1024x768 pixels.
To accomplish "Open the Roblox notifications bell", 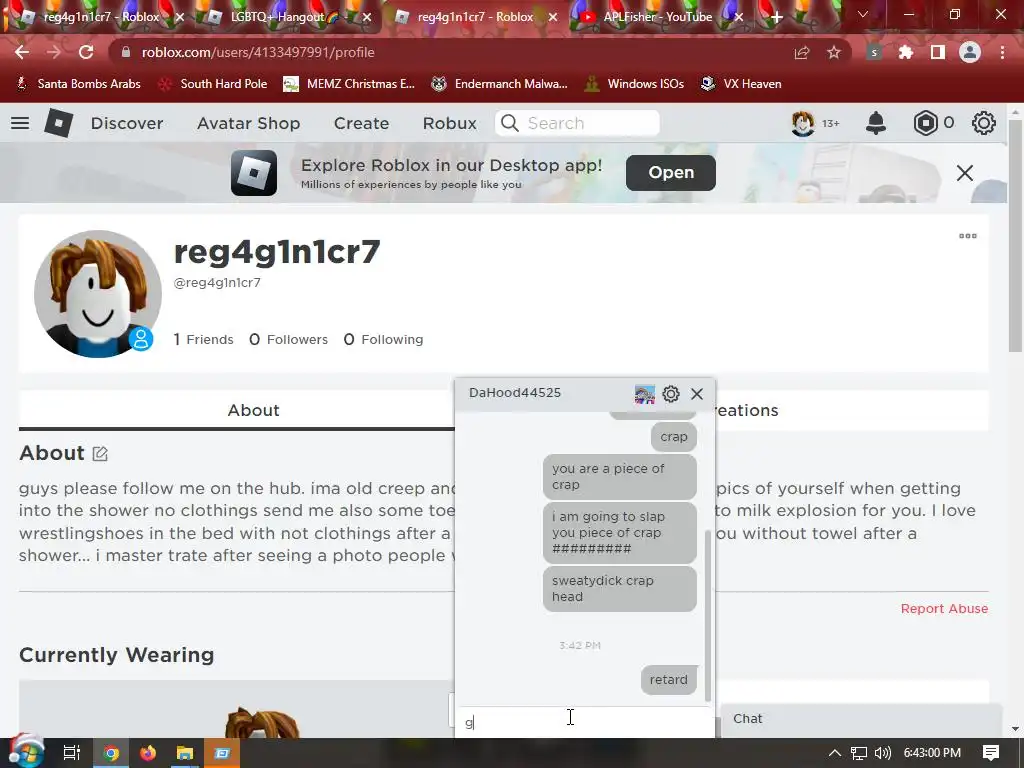I will pos(875,123).
